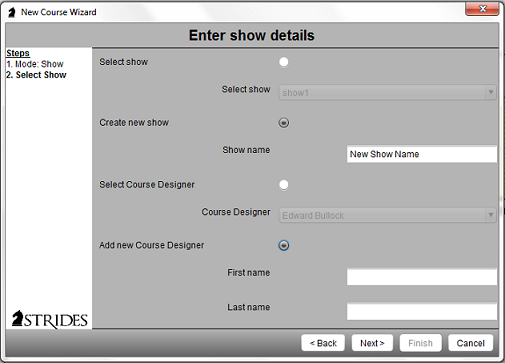Click the 'First name' label
Screen dimensions: 505x363
249,273
